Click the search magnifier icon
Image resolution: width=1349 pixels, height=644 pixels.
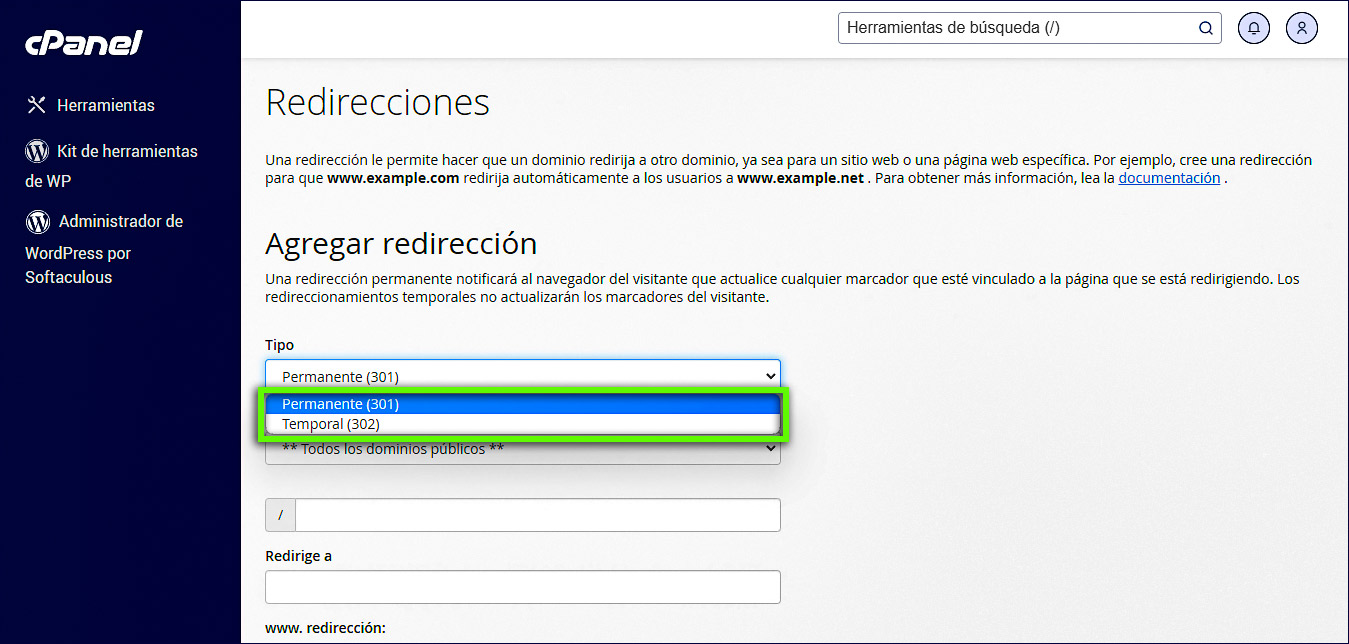[x=1205, y=28]
